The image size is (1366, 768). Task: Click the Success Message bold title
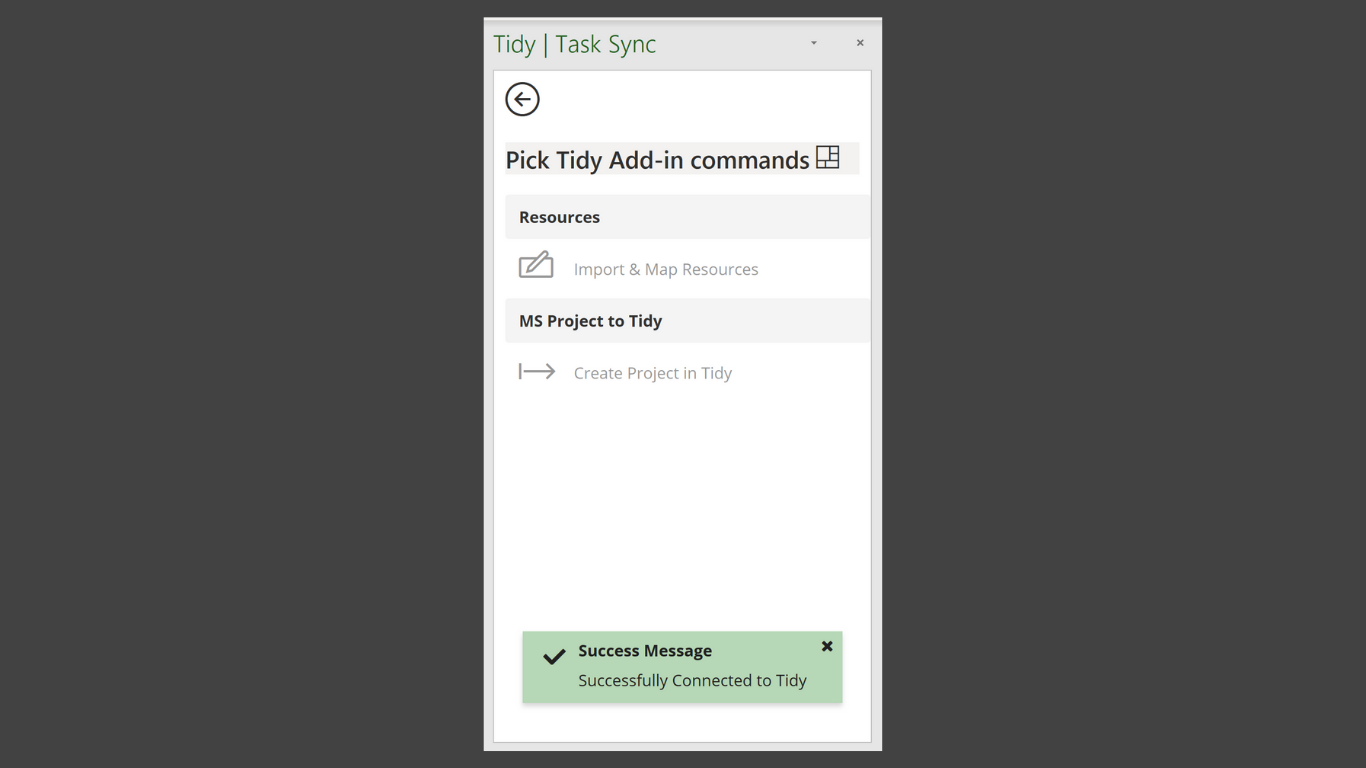[645, 651]
